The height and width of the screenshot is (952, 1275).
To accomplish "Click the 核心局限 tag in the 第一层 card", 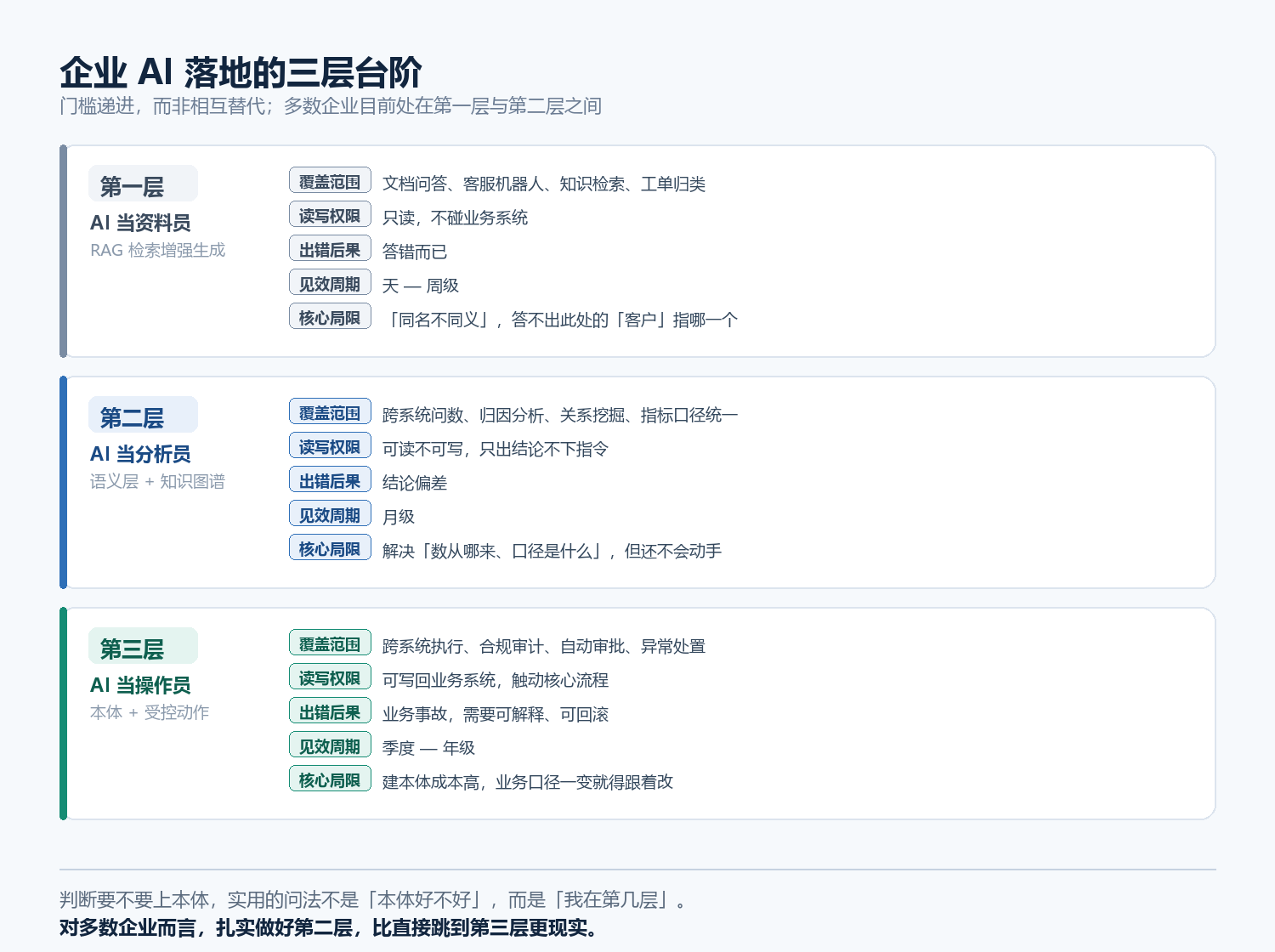I will [330, 316].
